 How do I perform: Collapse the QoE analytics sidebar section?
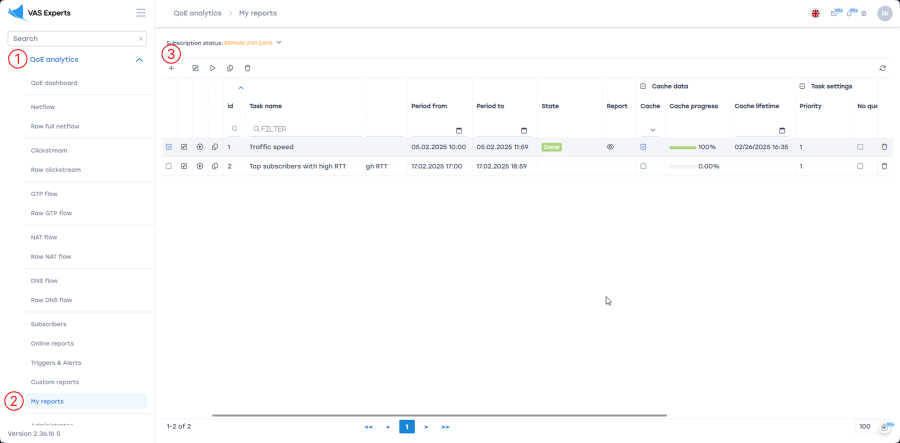[x=139, y=60]
